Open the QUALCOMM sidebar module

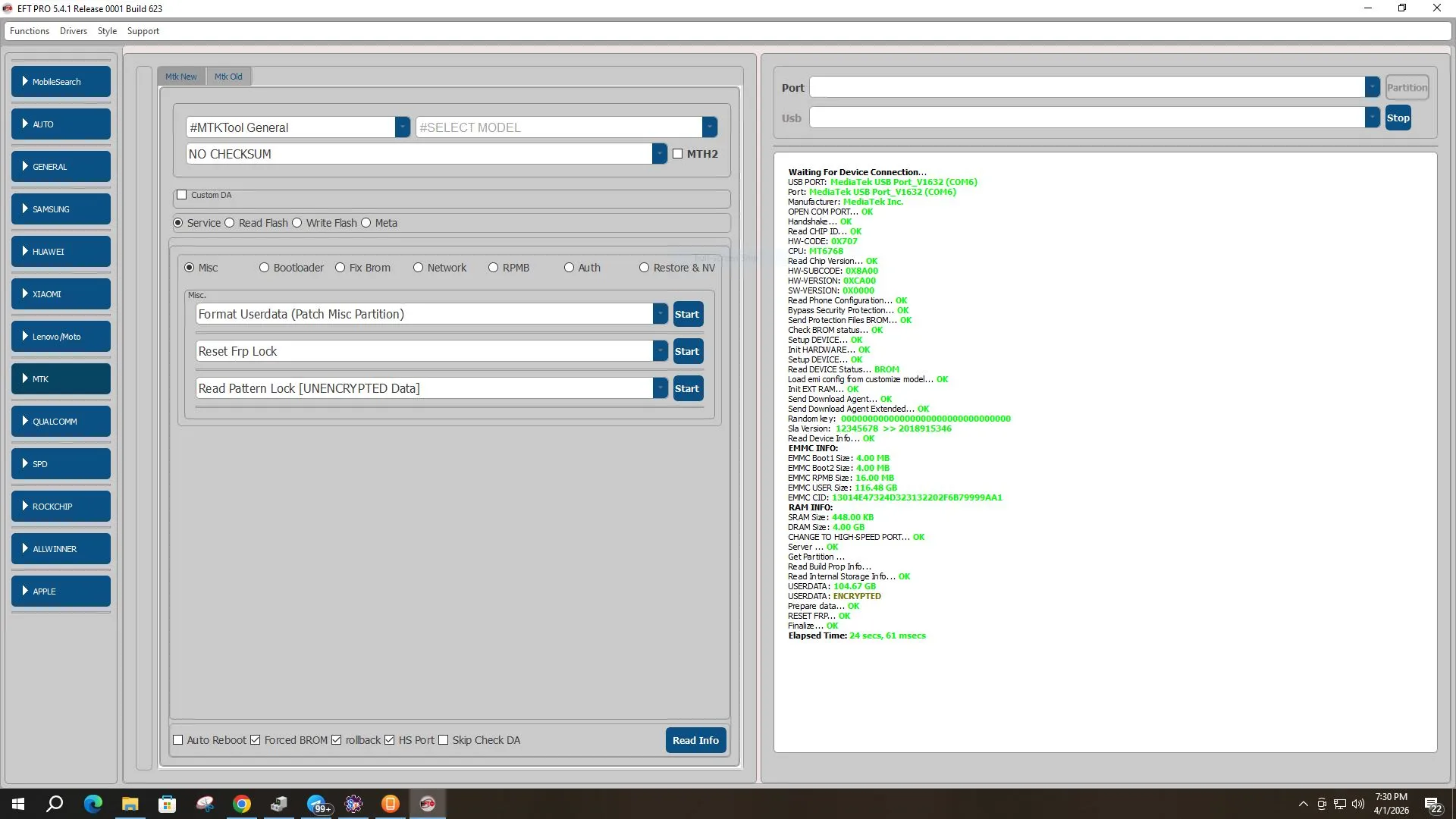[61, 422]
